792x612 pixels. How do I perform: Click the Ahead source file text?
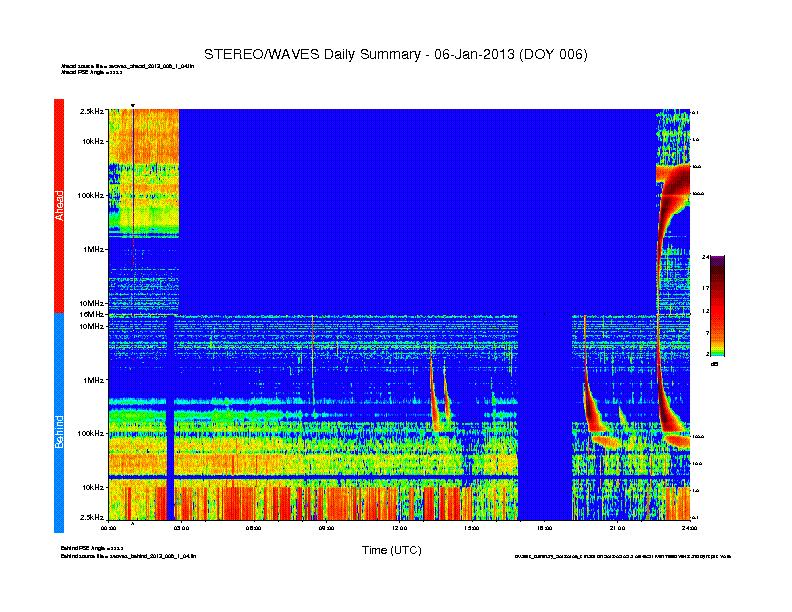click(127, 66)
